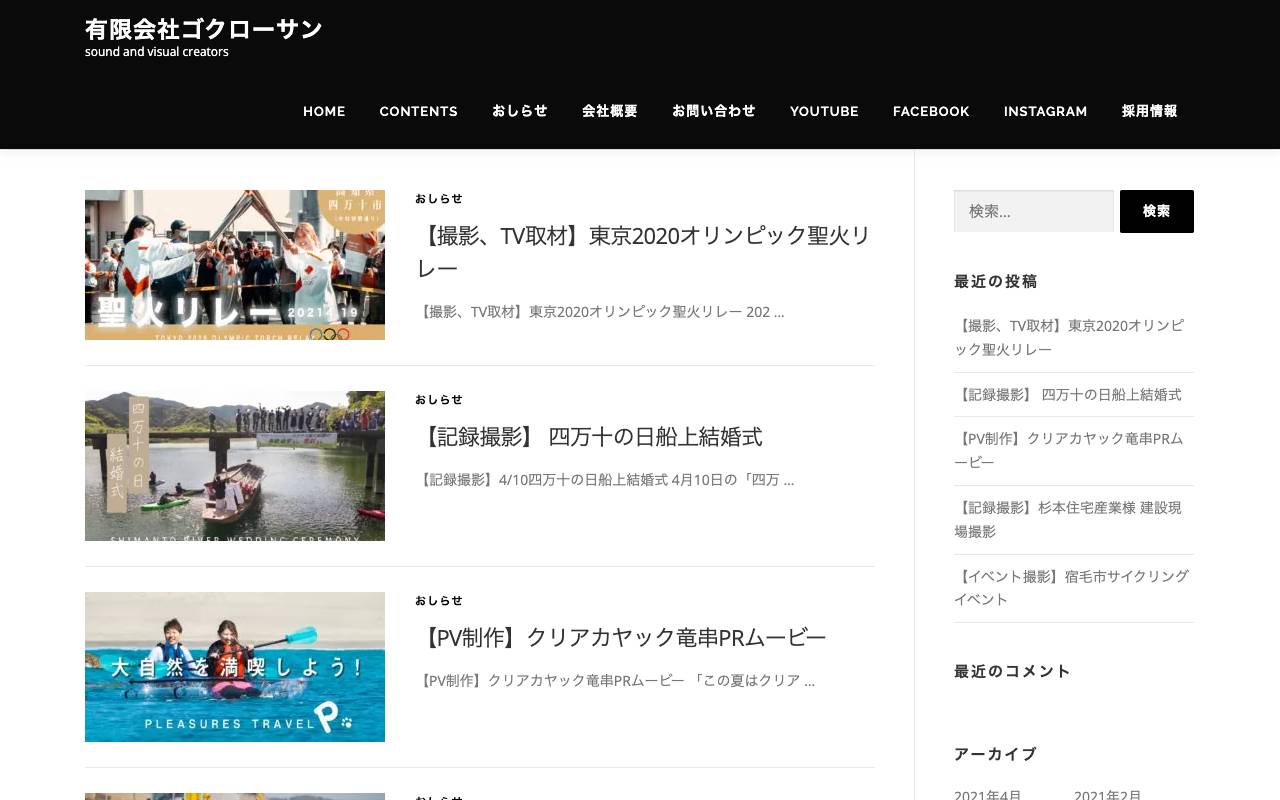Open sidebar recent post 四万十の日船上結婚式
Viewport: 1280px width, 800px height.
(x=1068, y=394)
